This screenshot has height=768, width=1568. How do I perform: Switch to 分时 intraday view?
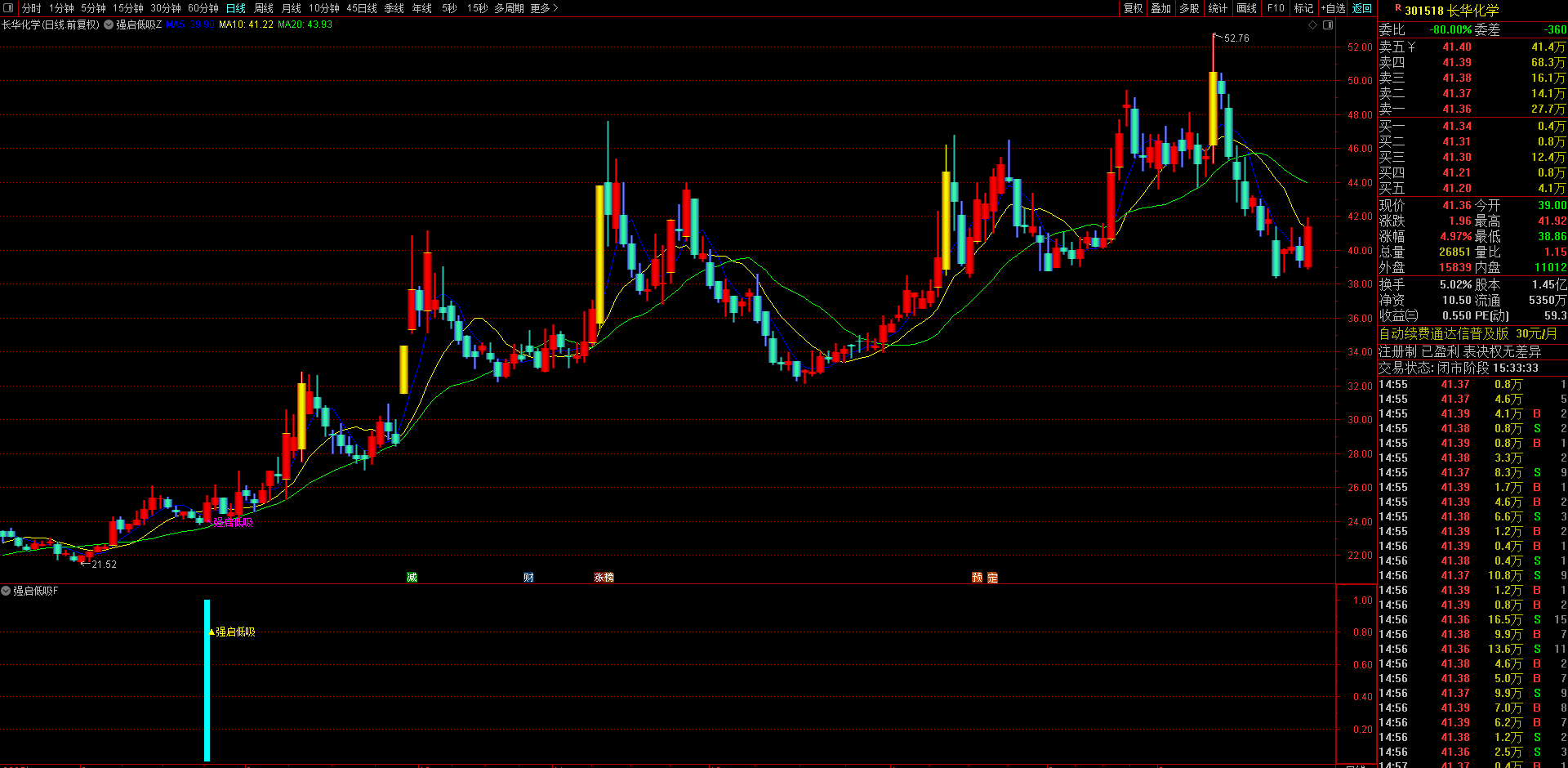32,8
